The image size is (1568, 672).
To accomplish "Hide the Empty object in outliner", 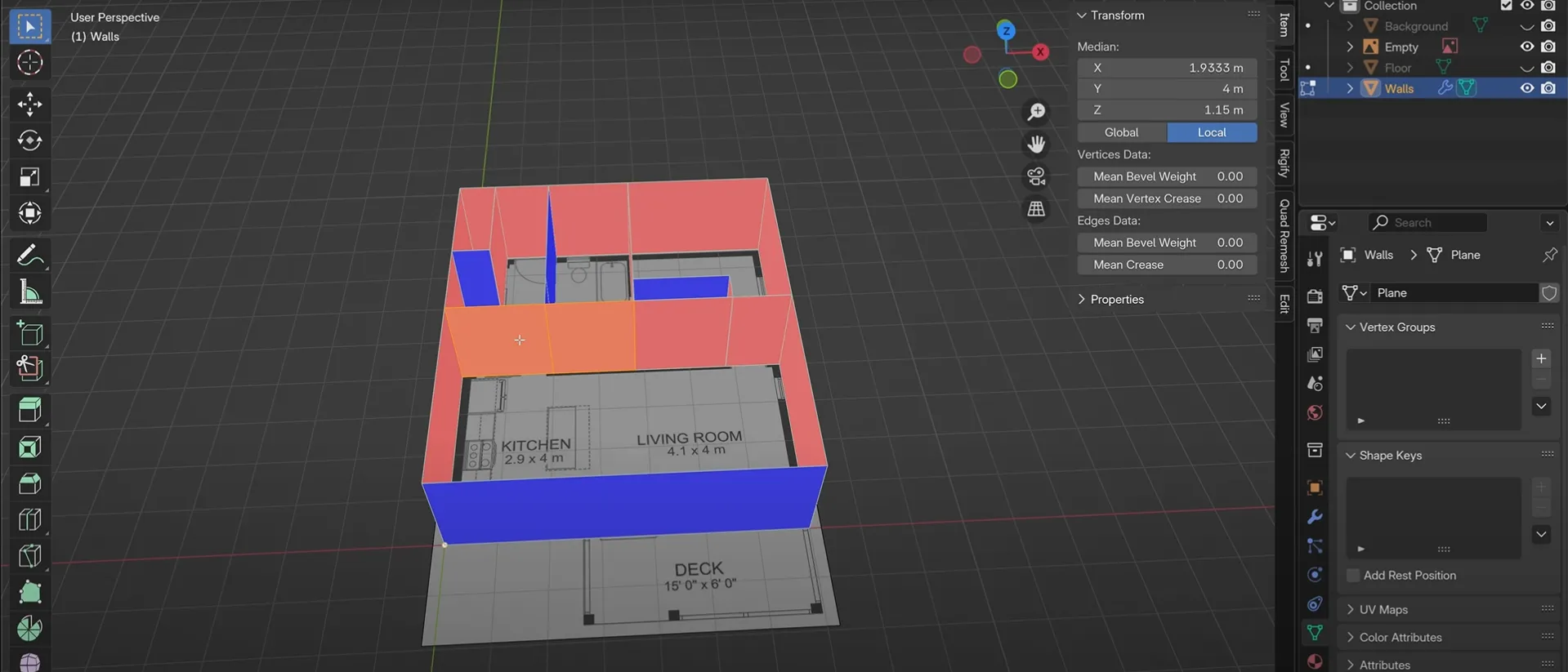I will pos(1526,47).
